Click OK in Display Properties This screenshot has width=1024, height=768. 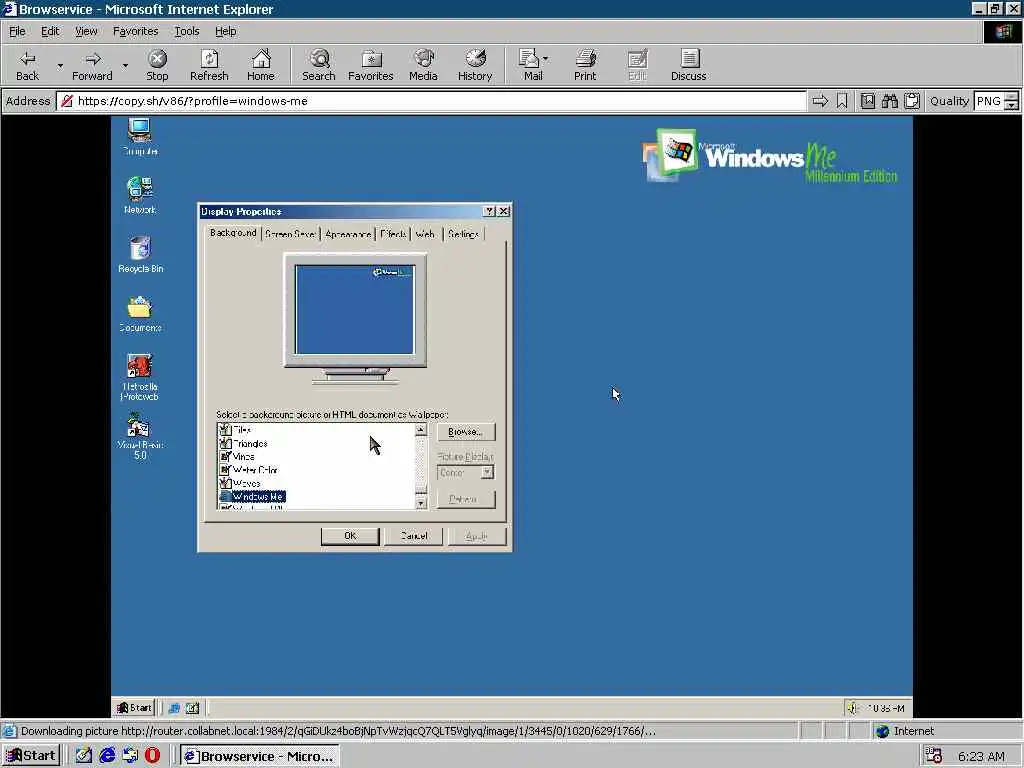click(350, 536)
